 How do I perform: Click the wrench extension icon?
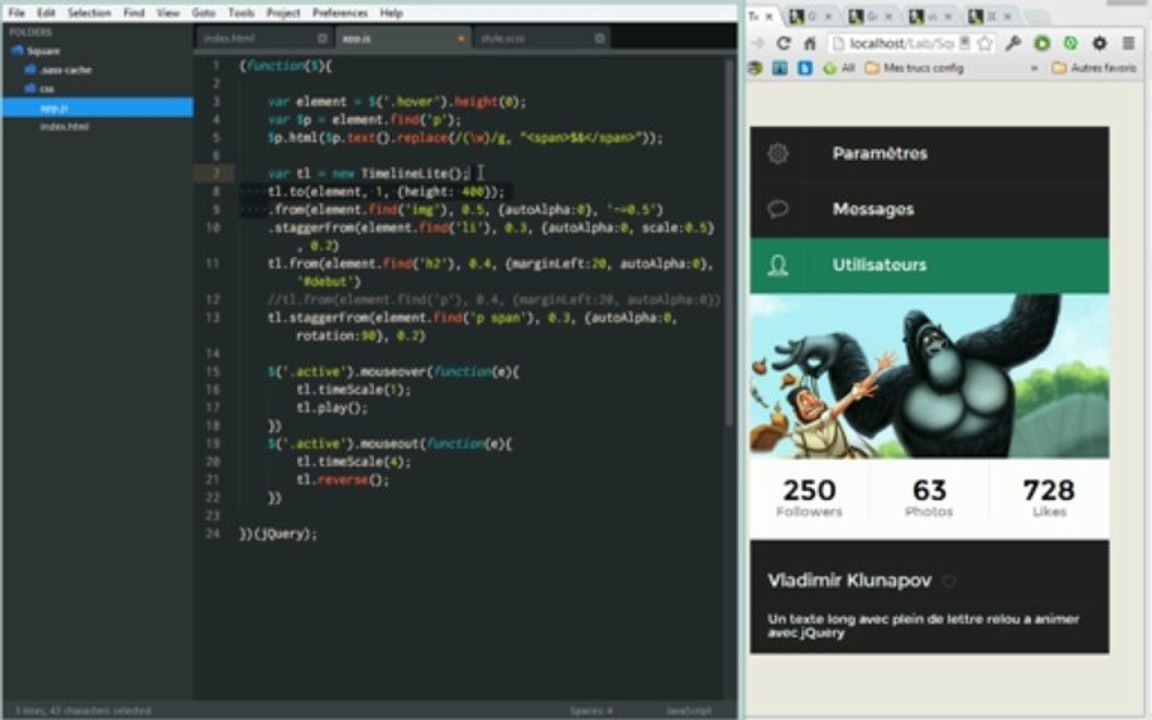tap(1014, 43)
